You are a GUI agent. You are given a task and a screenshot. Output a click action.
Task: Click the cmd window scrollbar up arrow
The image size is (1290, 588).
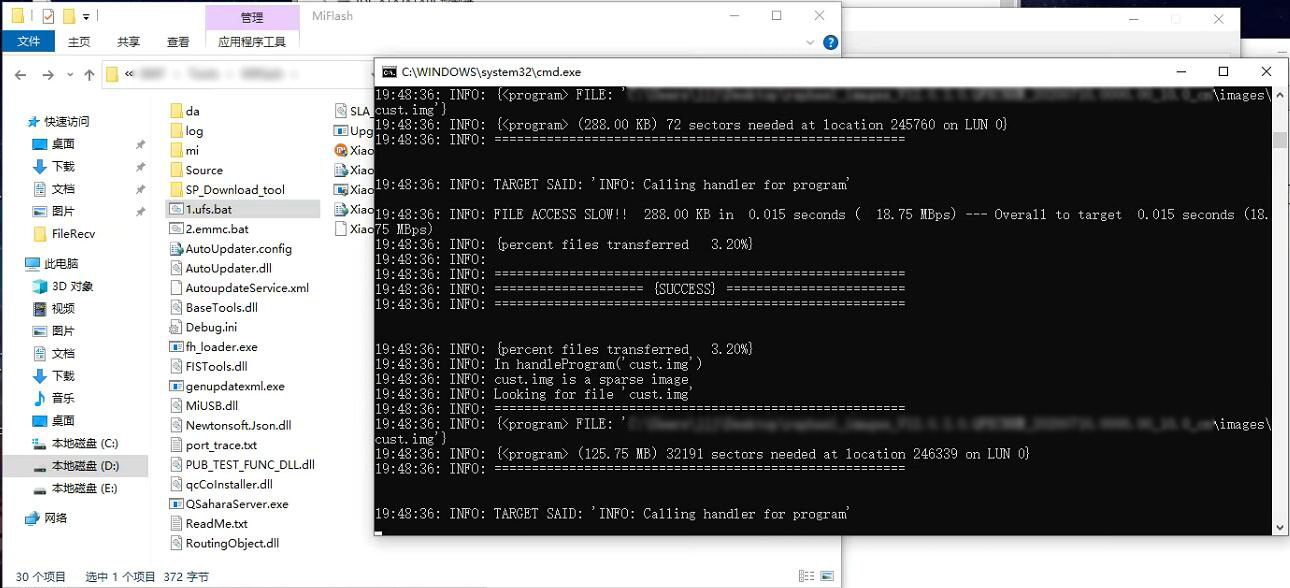pyautogui.click(x=1280, y=96)
